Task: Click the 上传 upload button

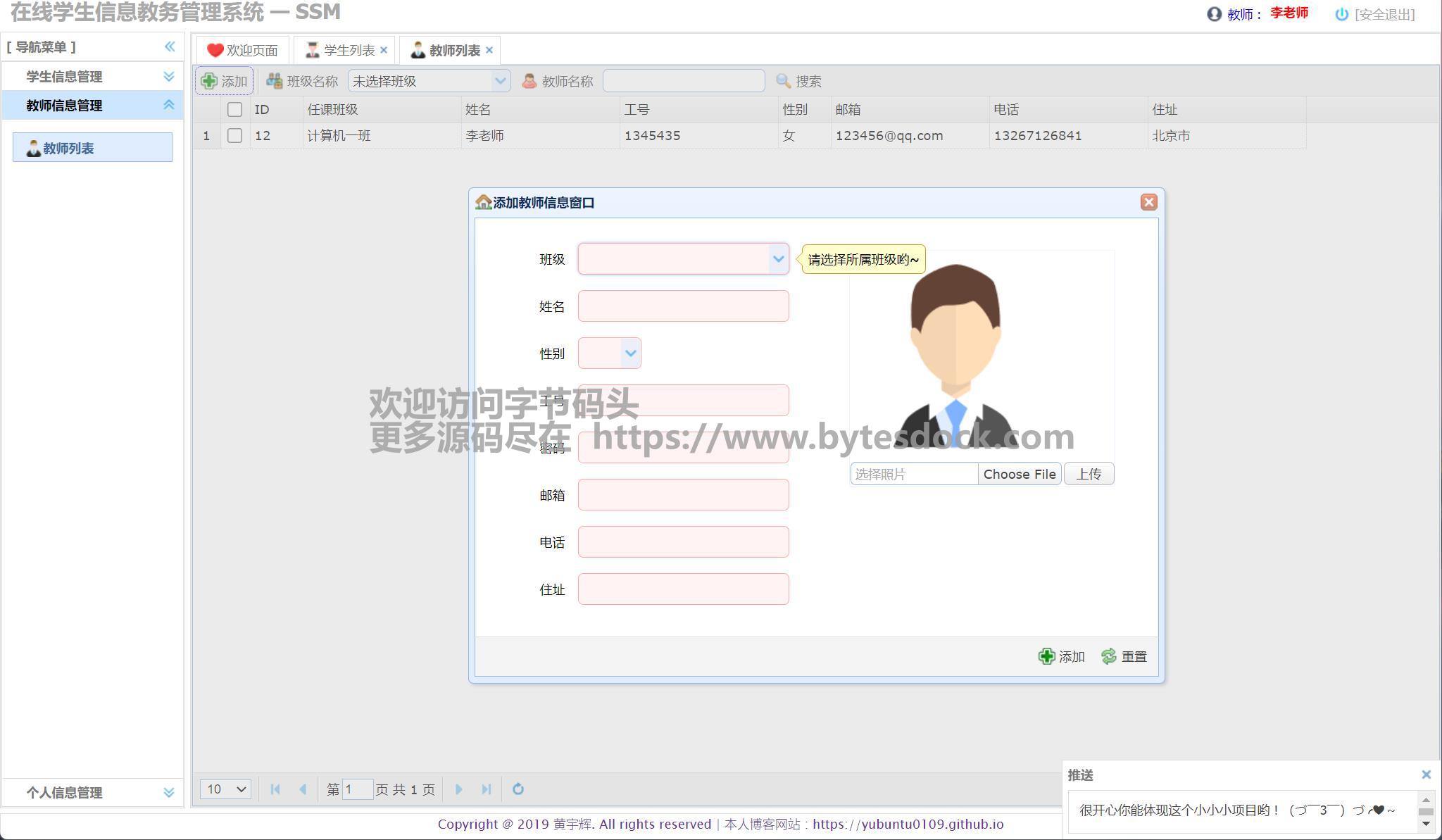Action: point(1089,474)
